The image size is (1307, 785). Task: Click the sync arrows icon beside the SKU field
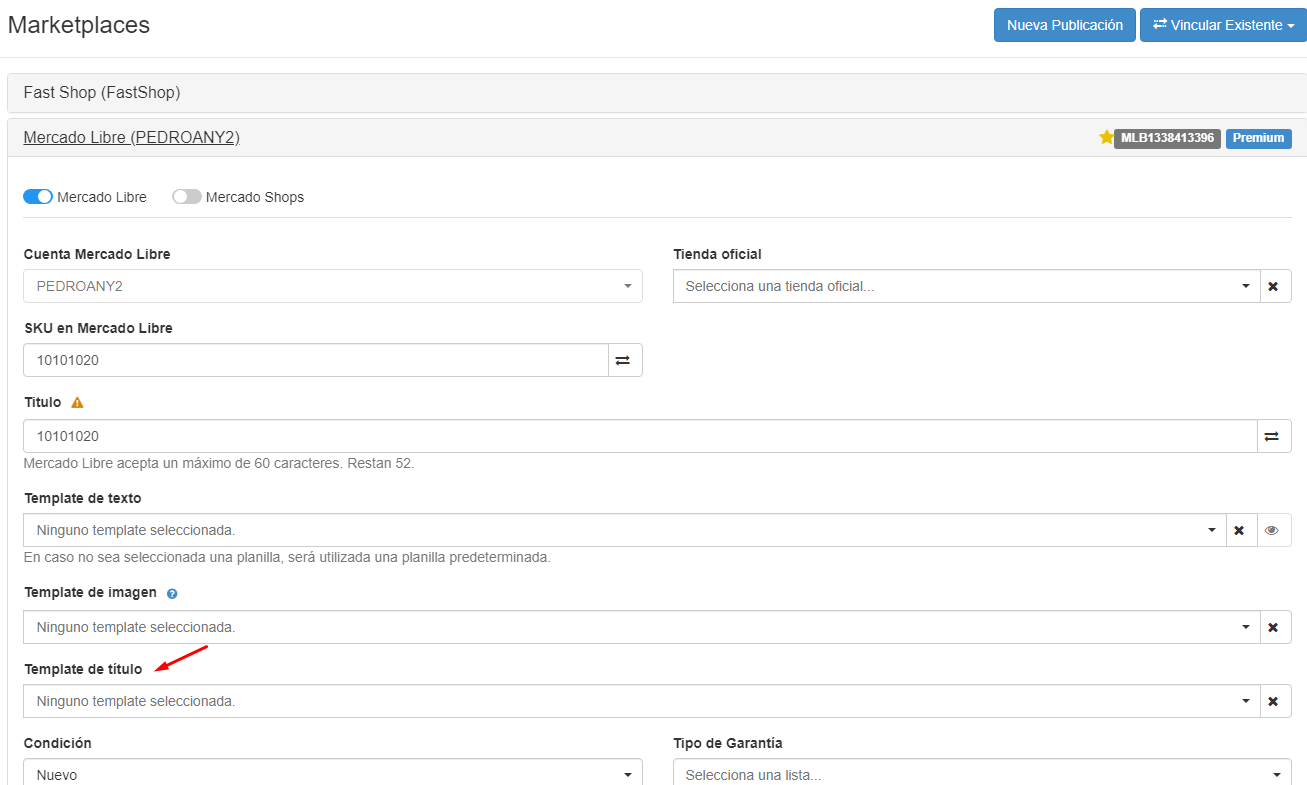click(623, 360)
